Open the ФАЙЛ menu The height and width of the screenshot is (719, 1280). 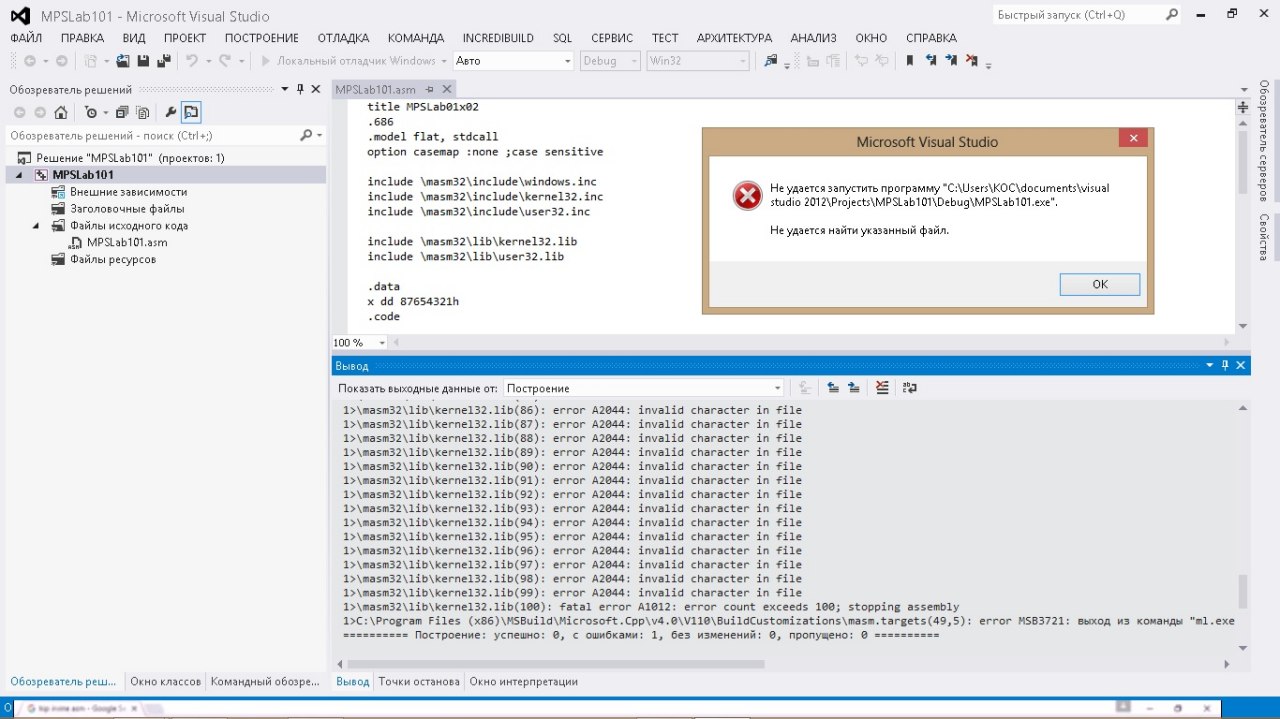26,38
